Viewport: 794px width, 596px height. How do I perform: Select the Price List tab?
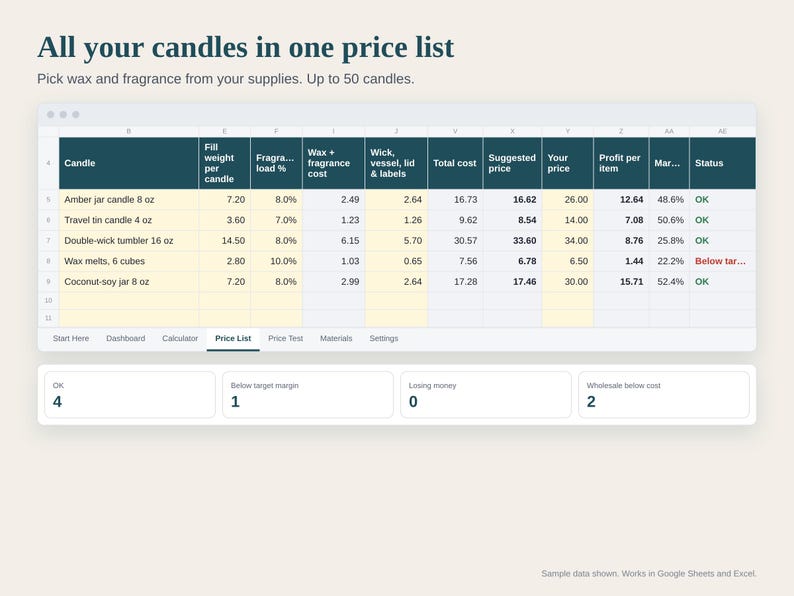click(x=233, y=338)
